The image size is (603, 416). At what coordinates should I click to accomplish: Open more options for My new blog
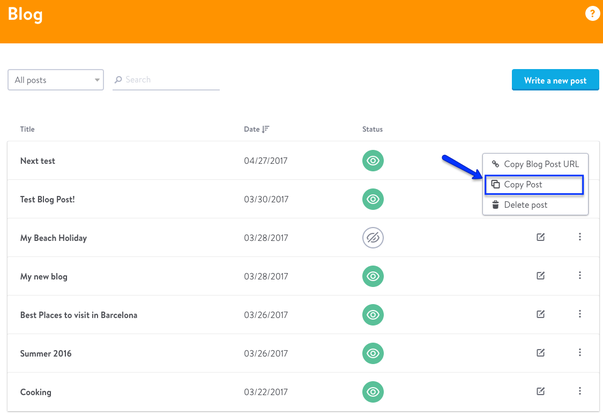coord(580,275)
